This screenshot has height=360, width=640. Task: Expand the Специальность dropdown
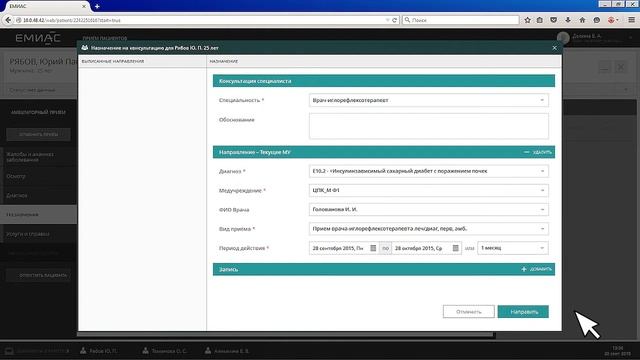click(542, 100)
